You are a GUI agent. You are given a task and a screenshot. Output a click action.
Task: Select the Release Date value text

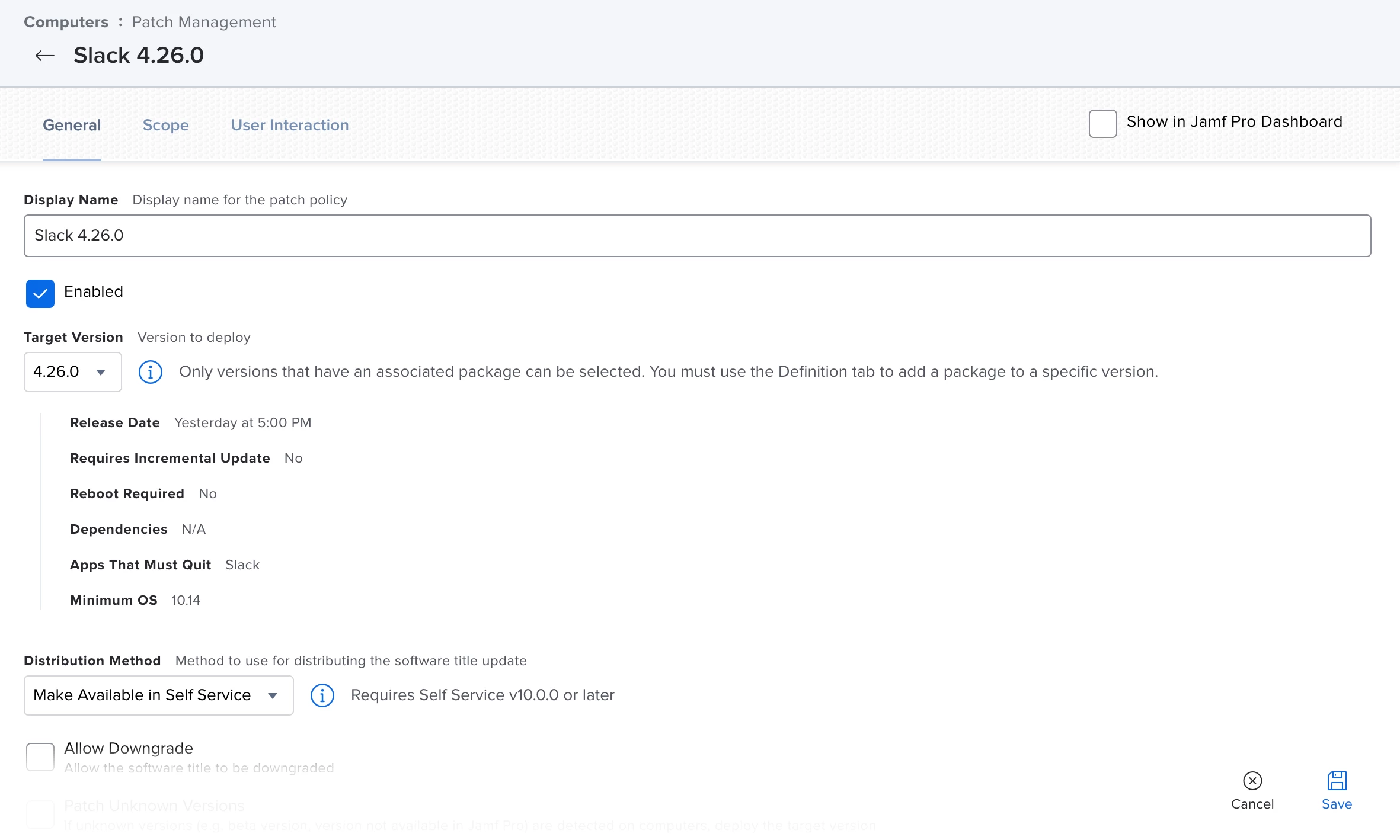pyautogui.click(x=242, y=423)
